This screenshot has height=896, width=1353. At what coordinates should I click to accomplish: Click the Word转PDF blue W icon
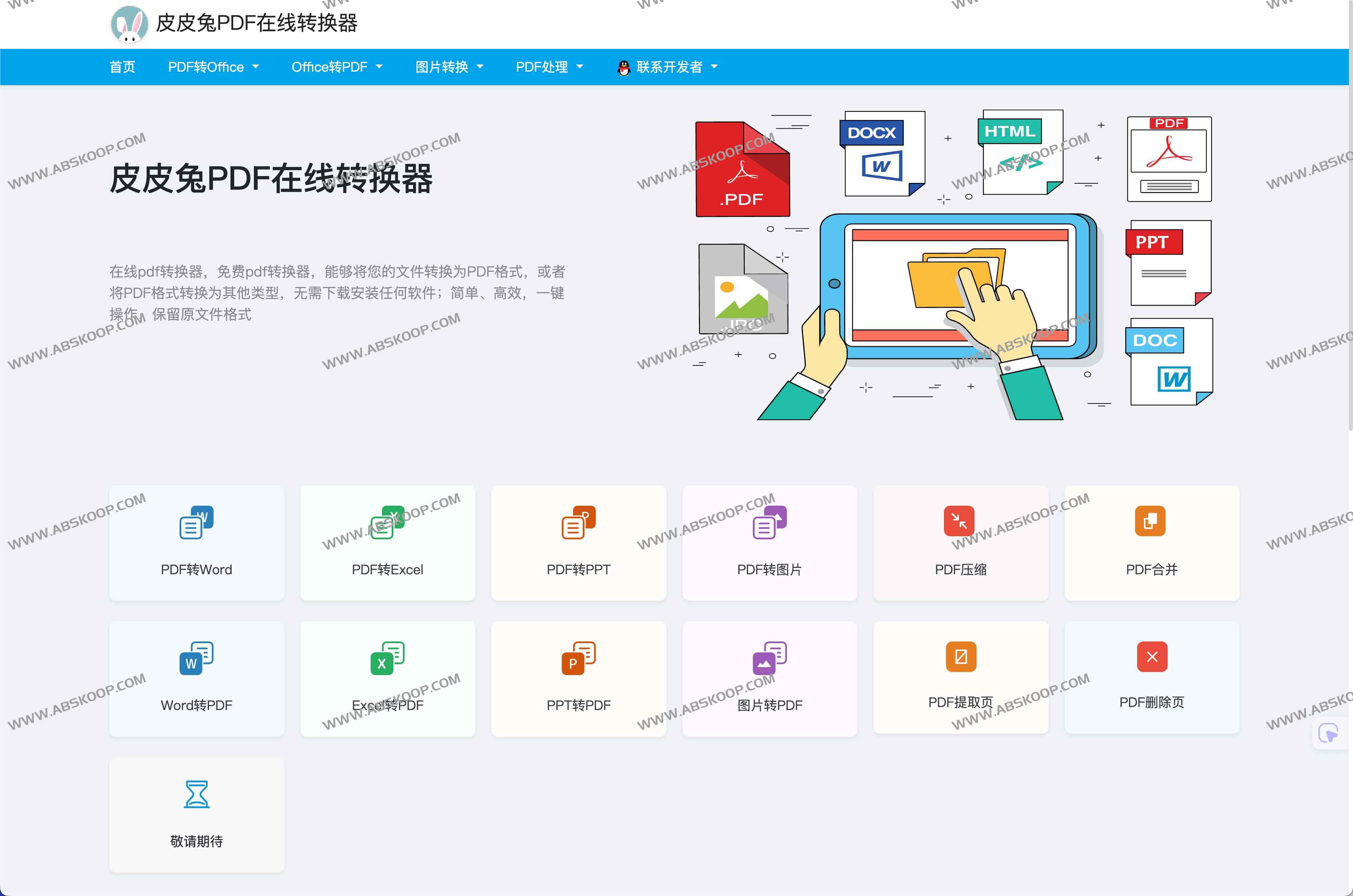[196, 658]
